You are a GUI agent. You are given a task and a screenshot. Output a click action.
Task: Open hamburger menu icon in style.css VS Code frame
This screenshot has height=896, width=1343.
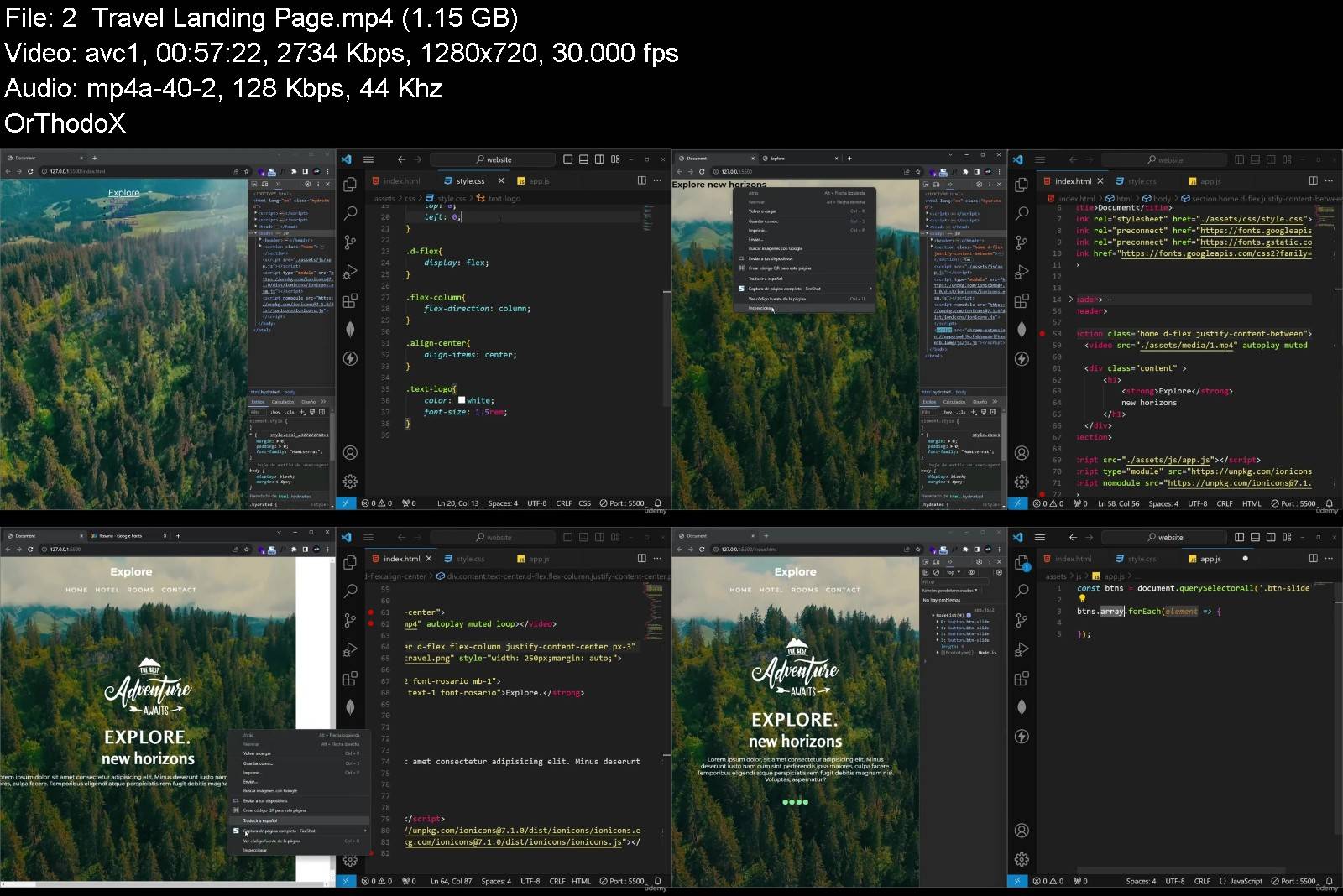(368, 159)
